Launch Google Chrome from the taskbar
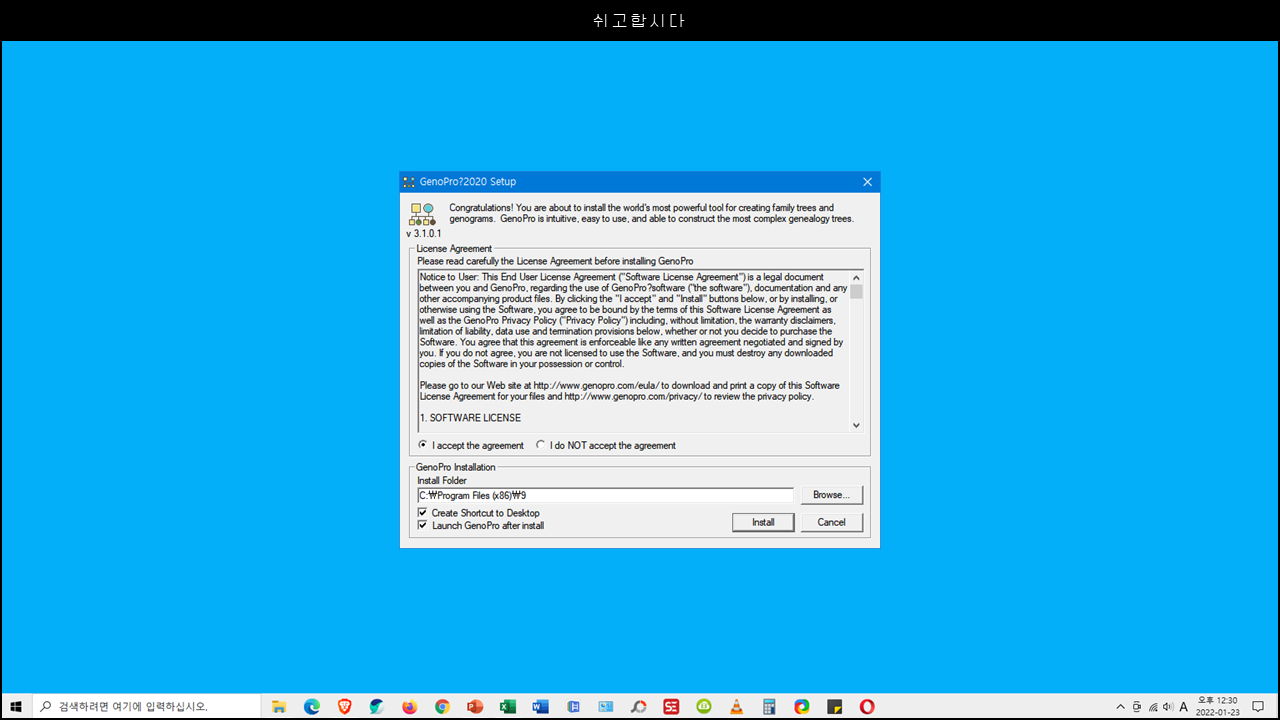Viewport: 1280px width, 720px height. tap(442, 706)
